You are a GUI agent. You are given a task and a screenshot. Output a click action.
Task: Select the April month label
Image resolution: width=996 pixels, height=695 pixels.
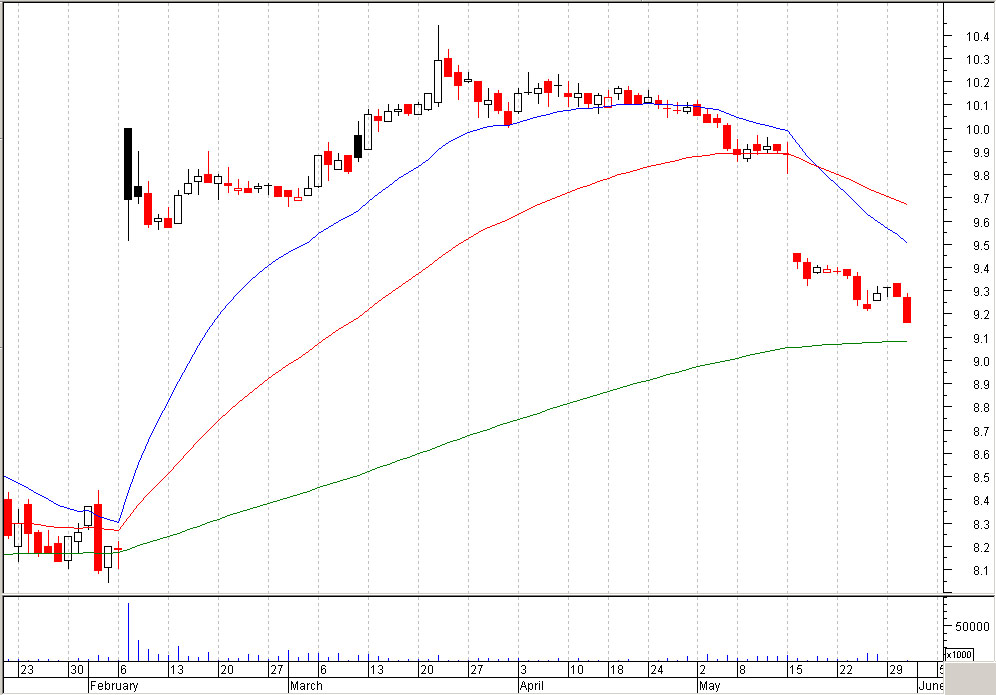531,686
